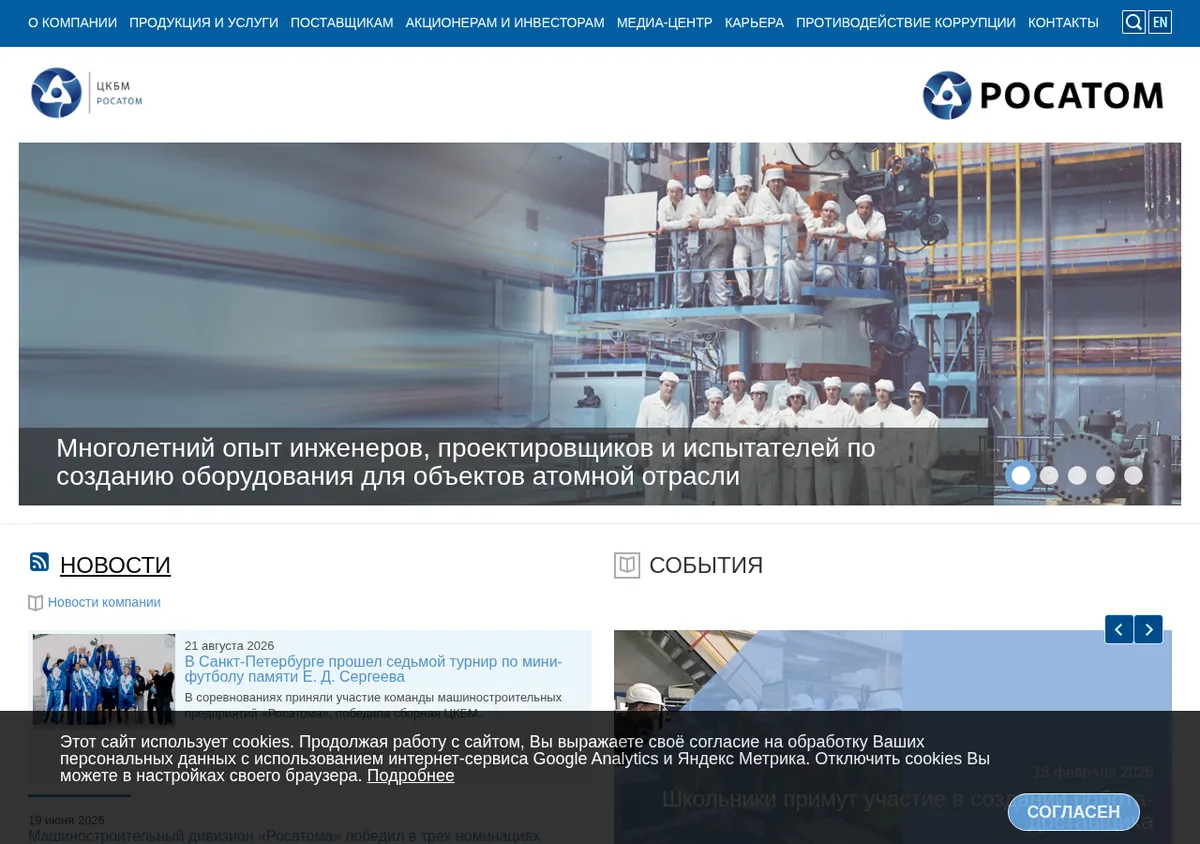
Task: Open the search magnifier icon
Action: tap(1133, 22)
